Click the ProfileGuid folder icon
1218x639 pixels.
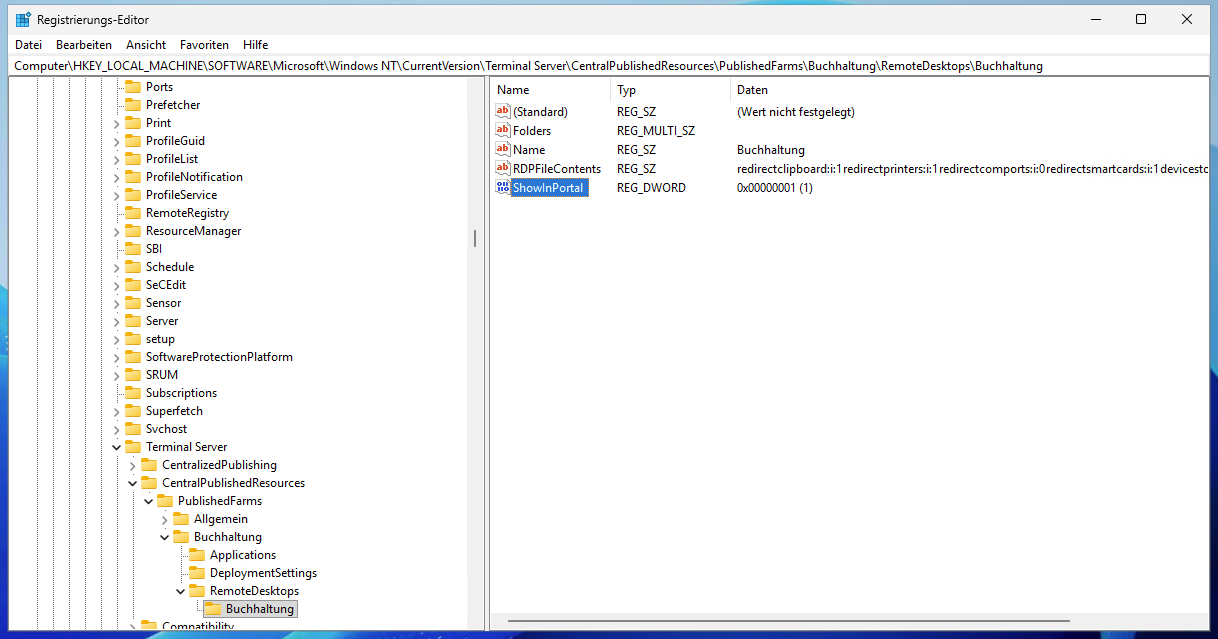132,141
